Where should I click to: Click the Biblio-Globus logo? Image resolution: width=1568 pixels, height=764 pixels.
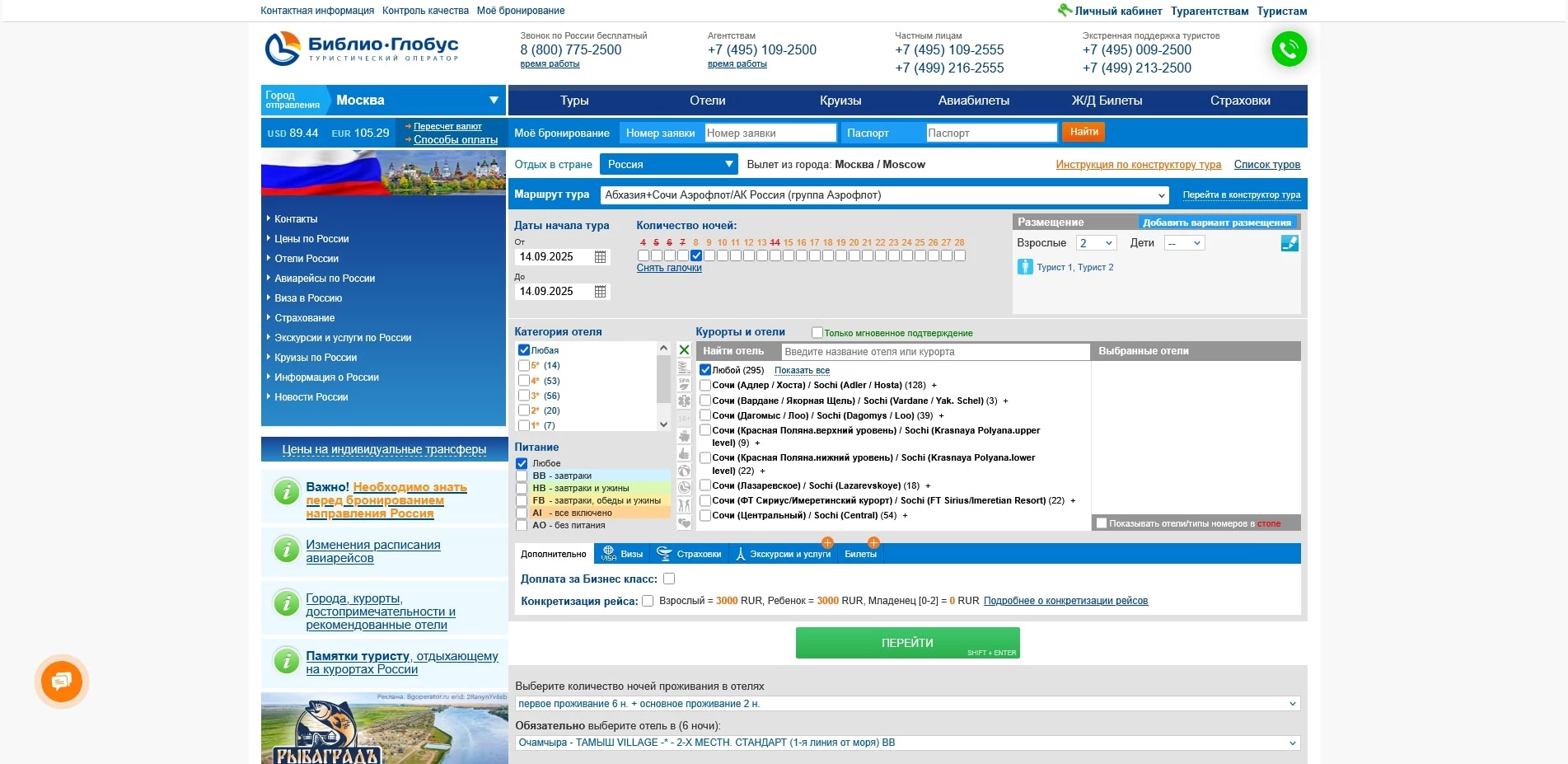(x=361, y=48)
